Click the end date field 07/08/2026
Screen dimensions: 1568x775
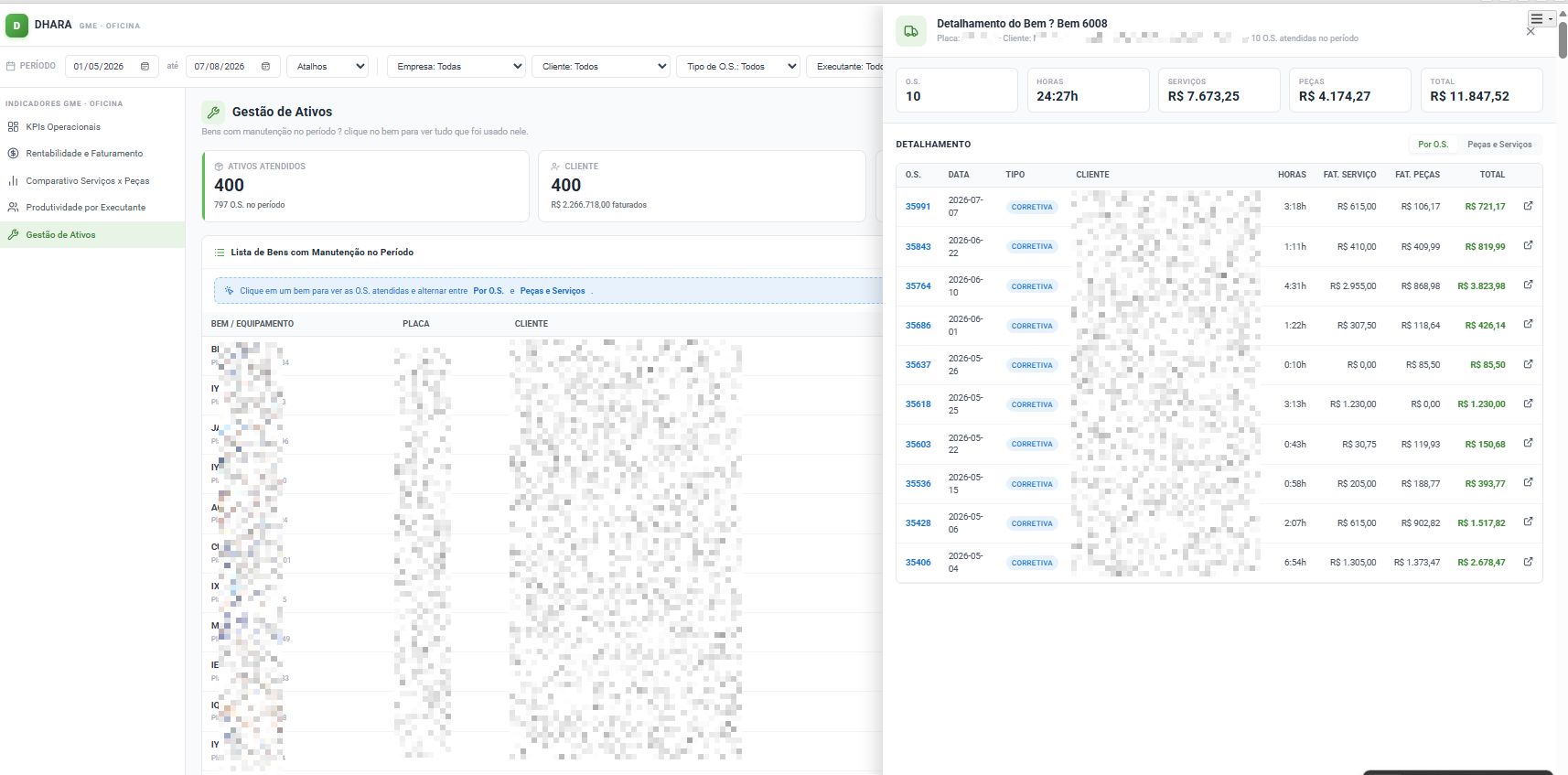[x=232, y=67]
